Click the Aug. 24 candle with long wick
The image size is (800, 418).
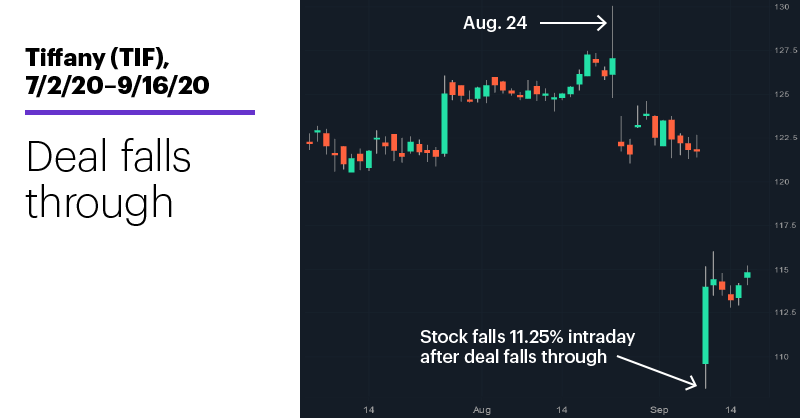[613, 66]
